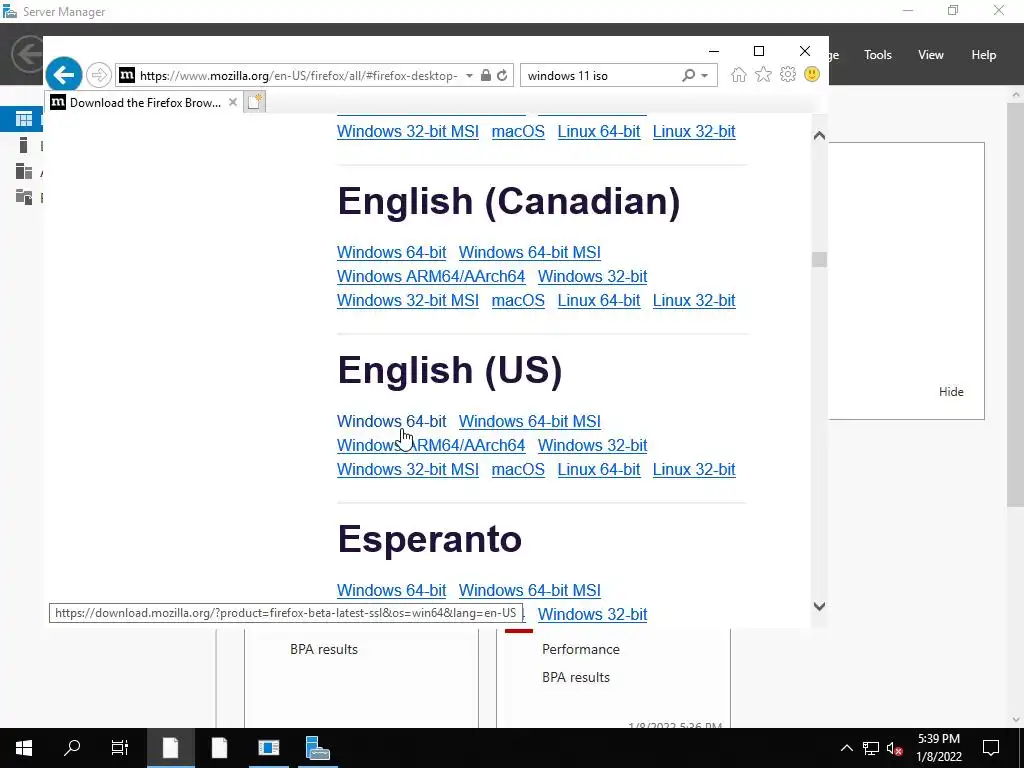Screen dimensions: 1024x768
Task: Select All Servers icon in Server Manager sidebar
Action: pos(24,171)
